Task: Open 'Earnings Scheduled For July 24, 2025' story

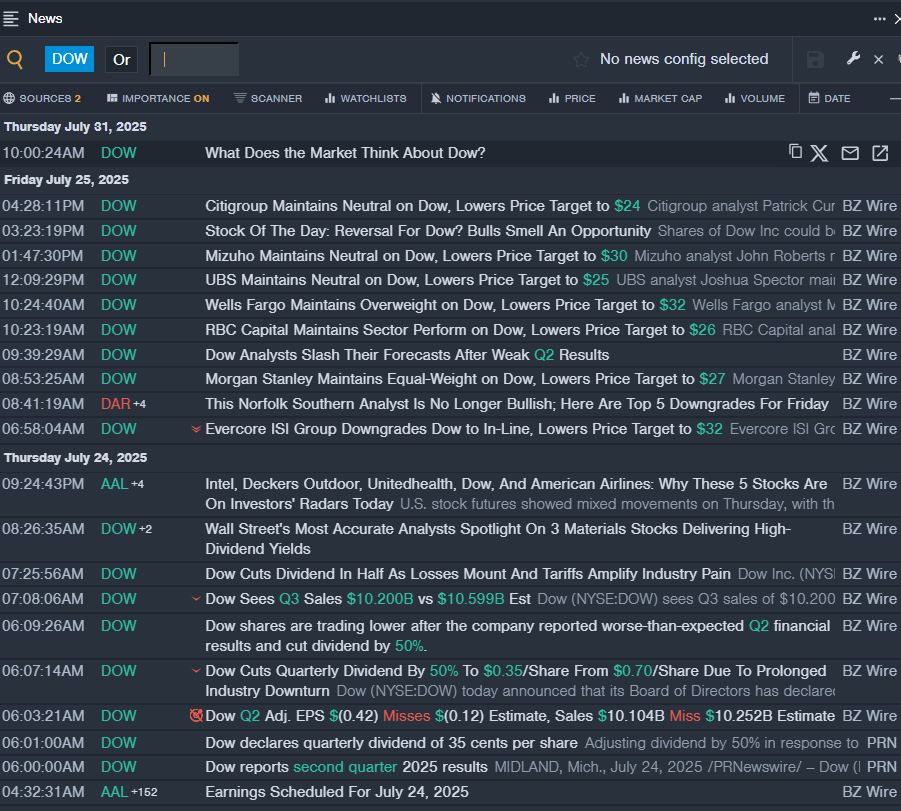Action: 337,792
